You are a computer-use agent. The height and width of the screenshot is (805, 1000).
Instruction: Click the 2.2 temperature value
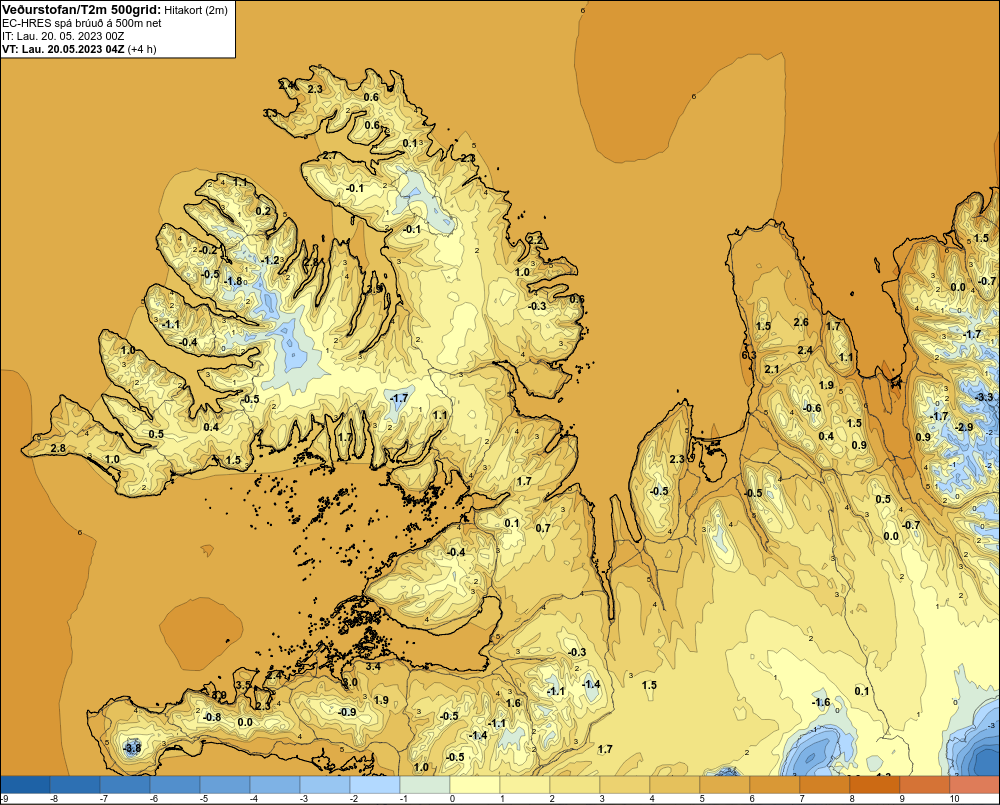coord(536,240)
